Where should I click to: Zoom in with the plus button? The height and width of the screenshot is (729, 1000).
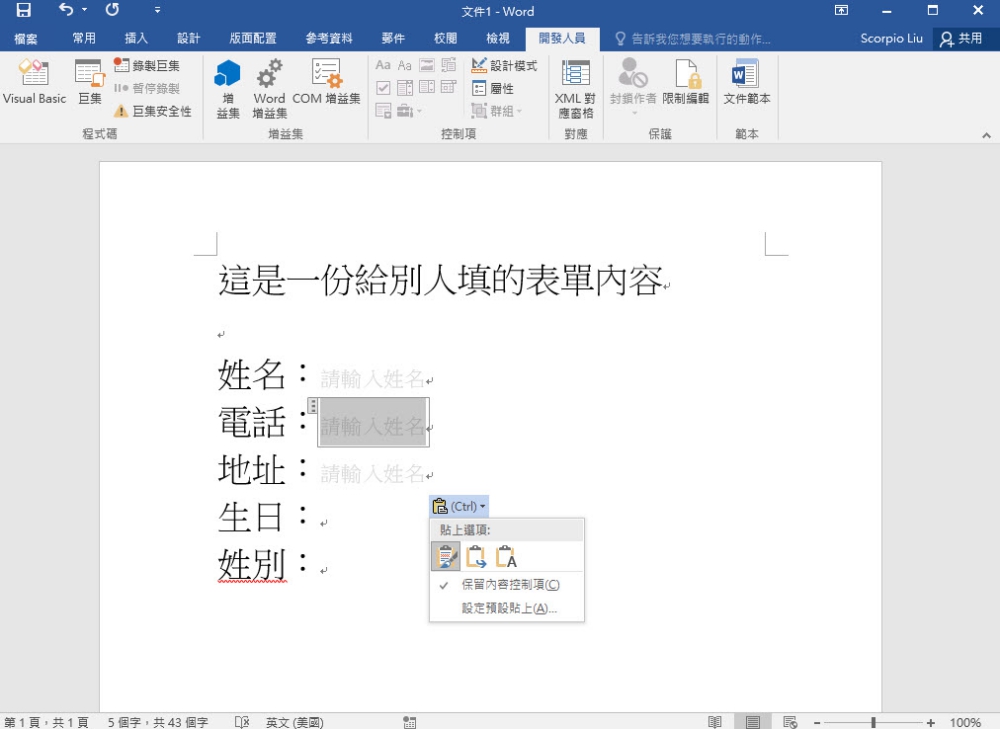pyautogui.click(x=930, y=722)
